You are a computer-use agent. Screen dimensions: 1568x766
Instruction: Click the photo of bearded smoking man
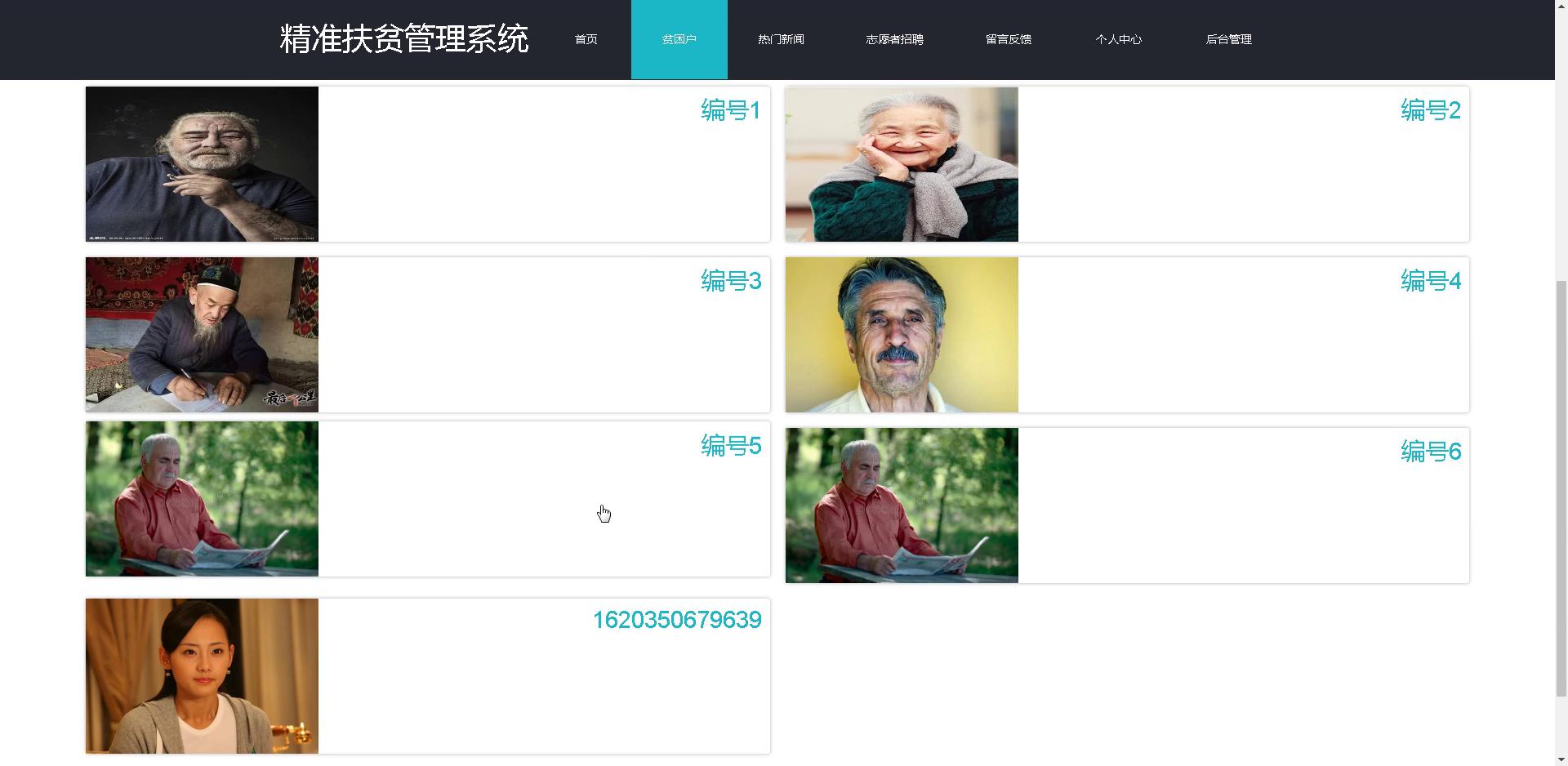point(202,164)
